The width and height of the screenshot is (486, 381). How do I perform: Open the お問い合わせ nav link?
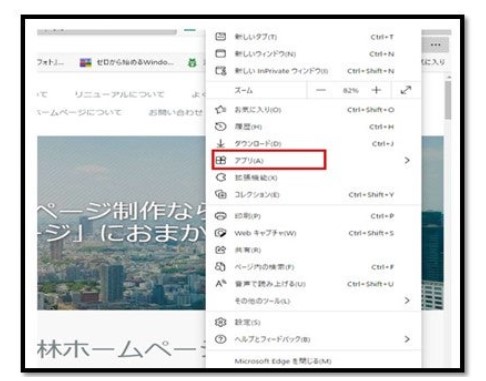click(176, 112)
